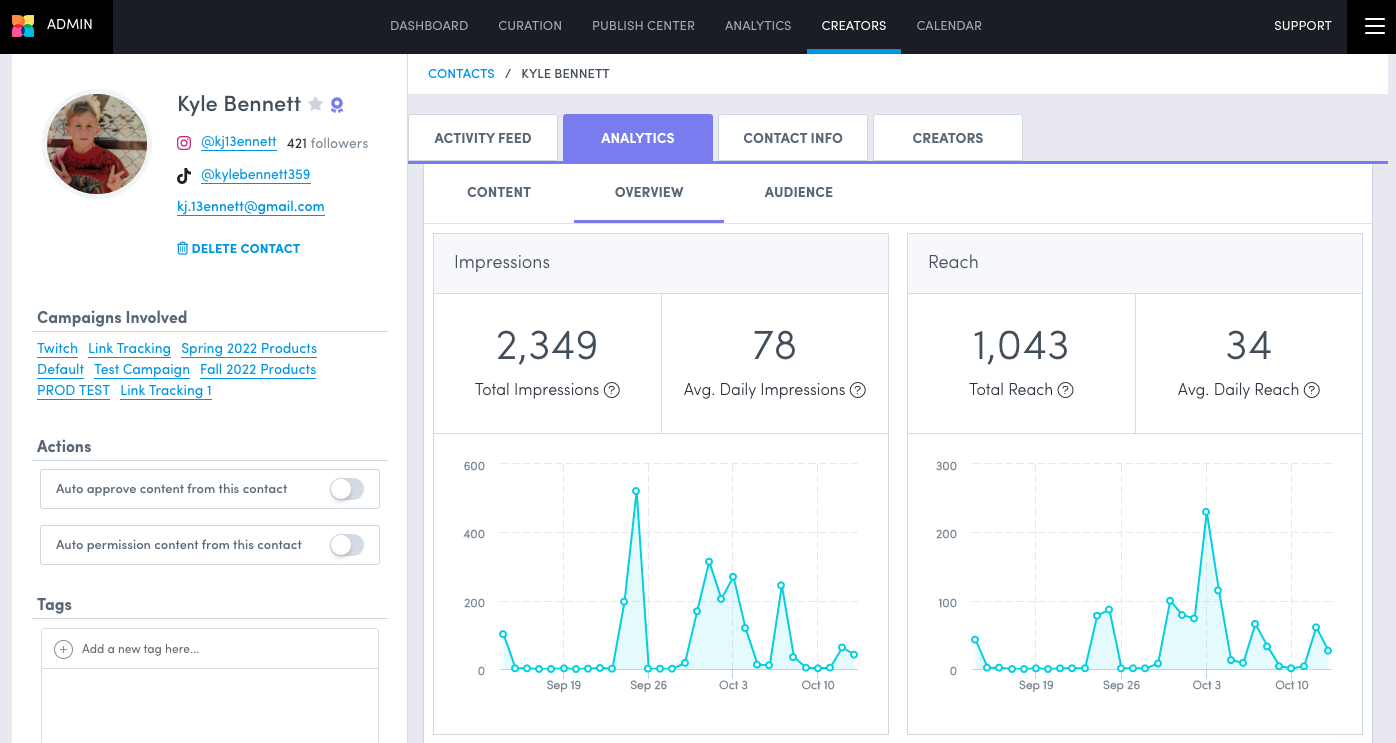This screenshot has width=1396, height=743.
Task: Open Kyle's Instagram profile icon
Action: 183,142
